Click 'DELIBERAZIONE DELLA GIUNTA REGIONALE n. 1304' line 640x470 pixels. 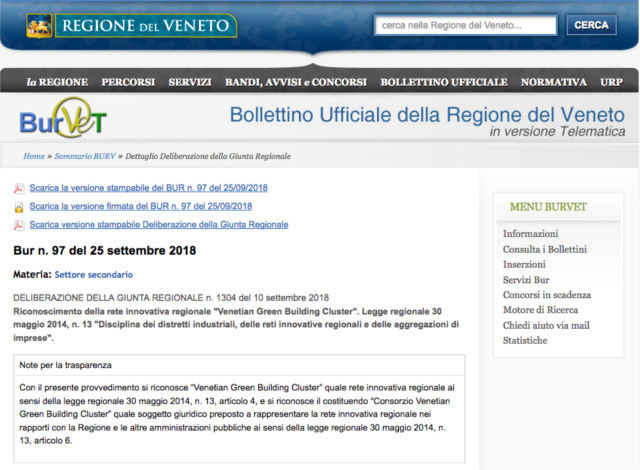[x=171, y=298]
